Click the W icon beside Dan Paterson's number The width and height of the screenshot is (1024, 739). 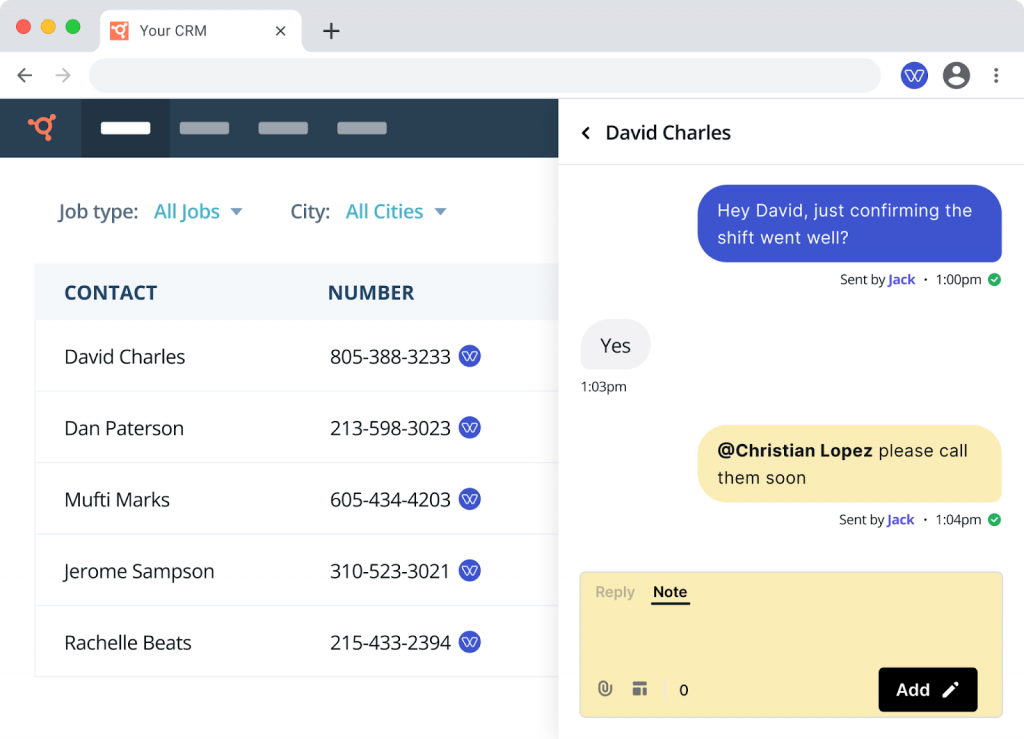(469, 427)
